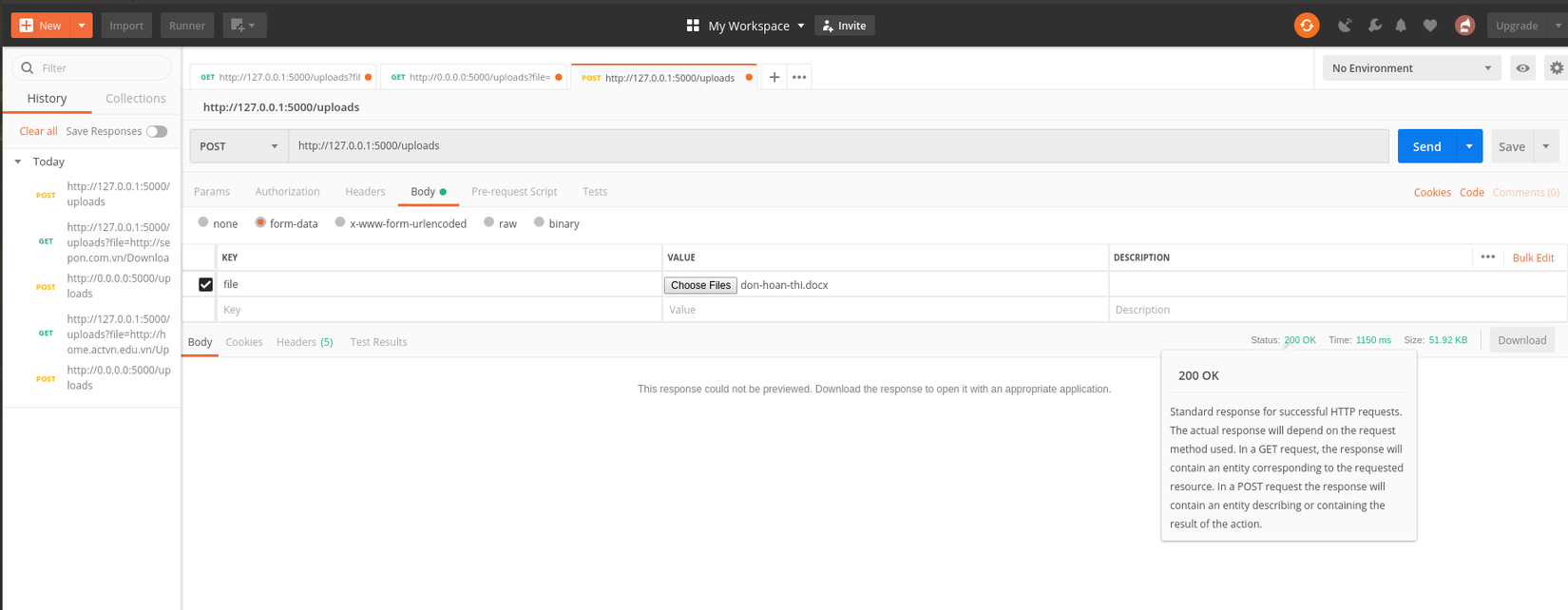This screenshot has width=1568, height=610.
Task: Close the first GET uploads tab dot
Action: click(368, 77)
